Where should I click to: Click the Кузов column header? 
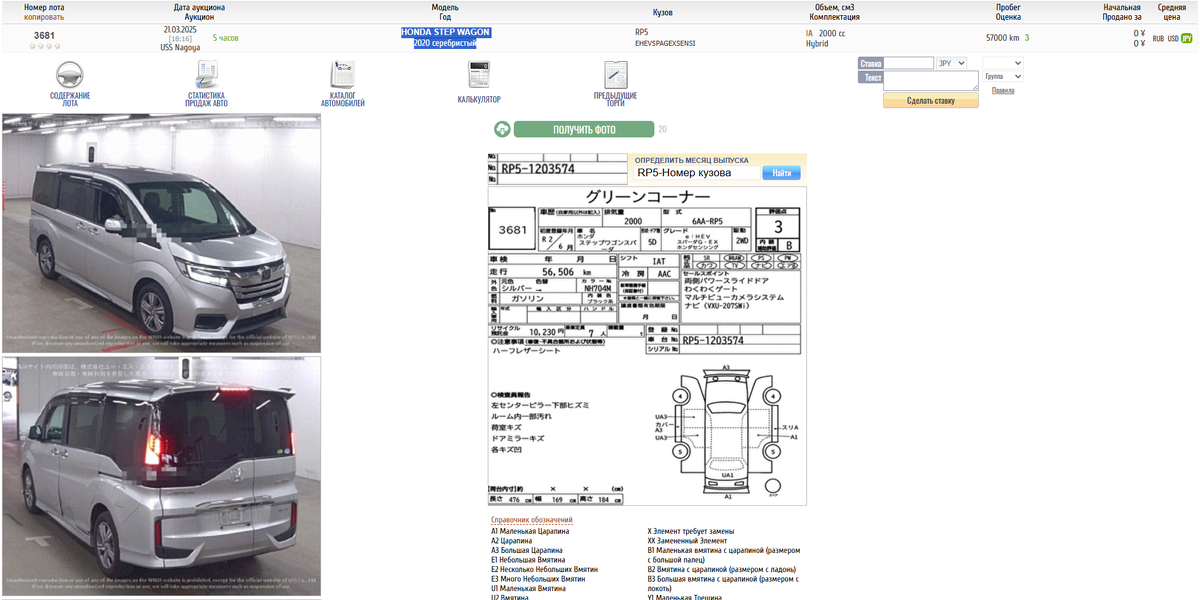[662, 12]
